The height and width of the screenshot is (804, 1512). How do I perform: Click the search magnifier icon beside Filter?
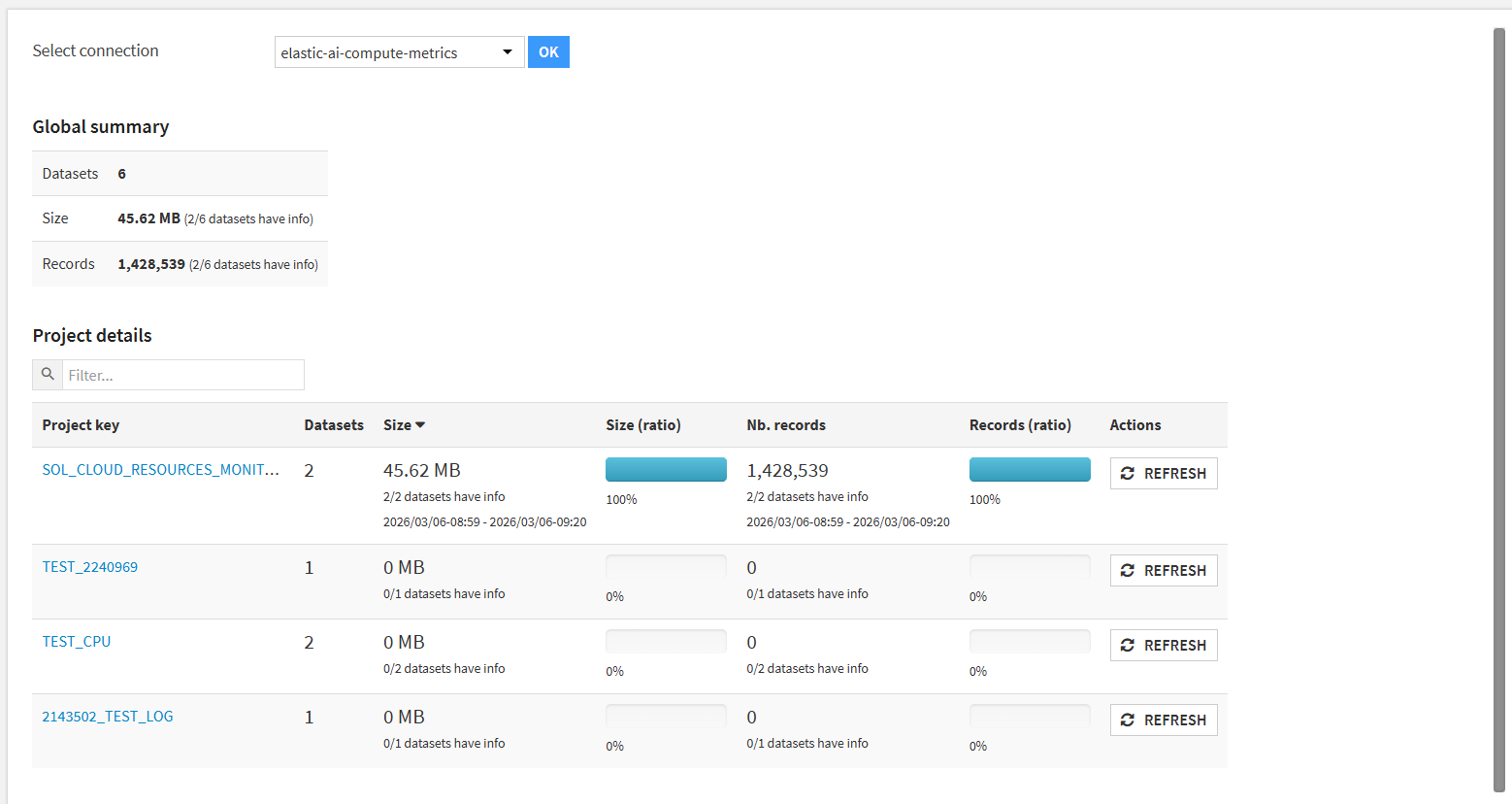point(48,375)
